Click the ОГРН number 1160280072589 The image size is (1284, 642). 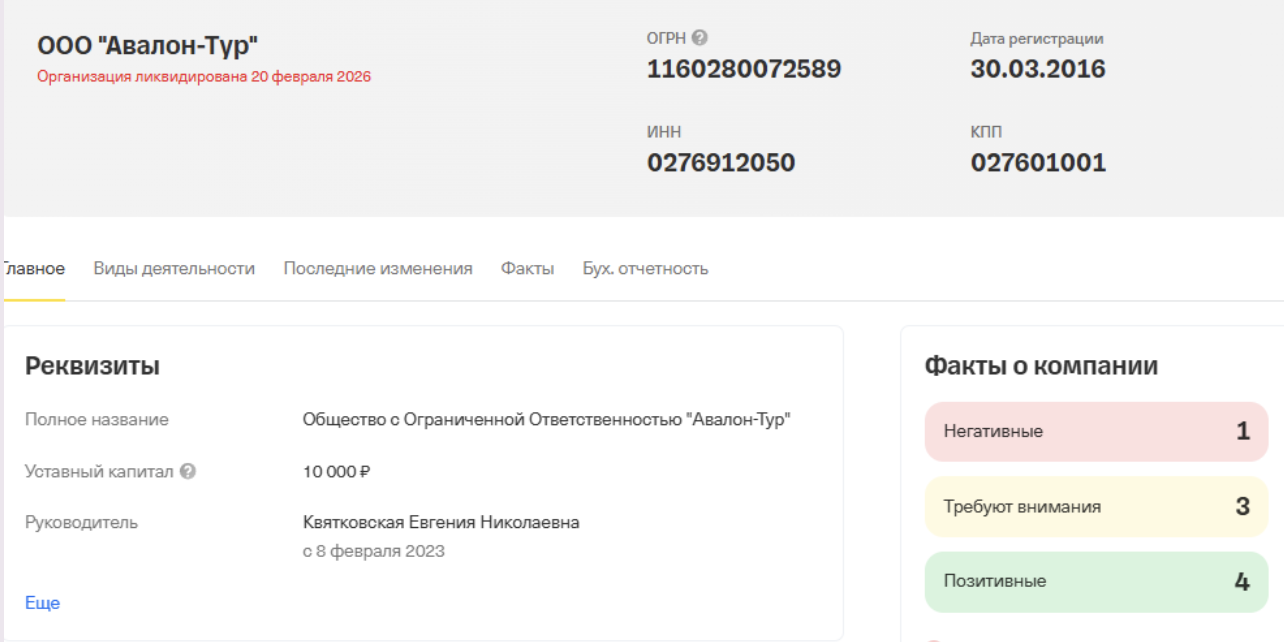coord(744,69)
